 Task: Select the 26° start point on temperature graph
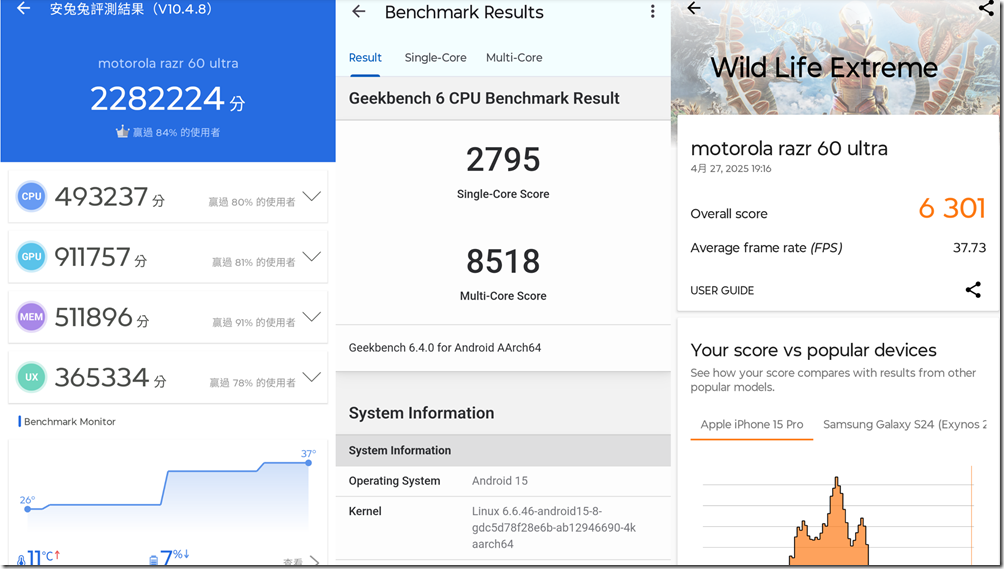tap(28, 509)
